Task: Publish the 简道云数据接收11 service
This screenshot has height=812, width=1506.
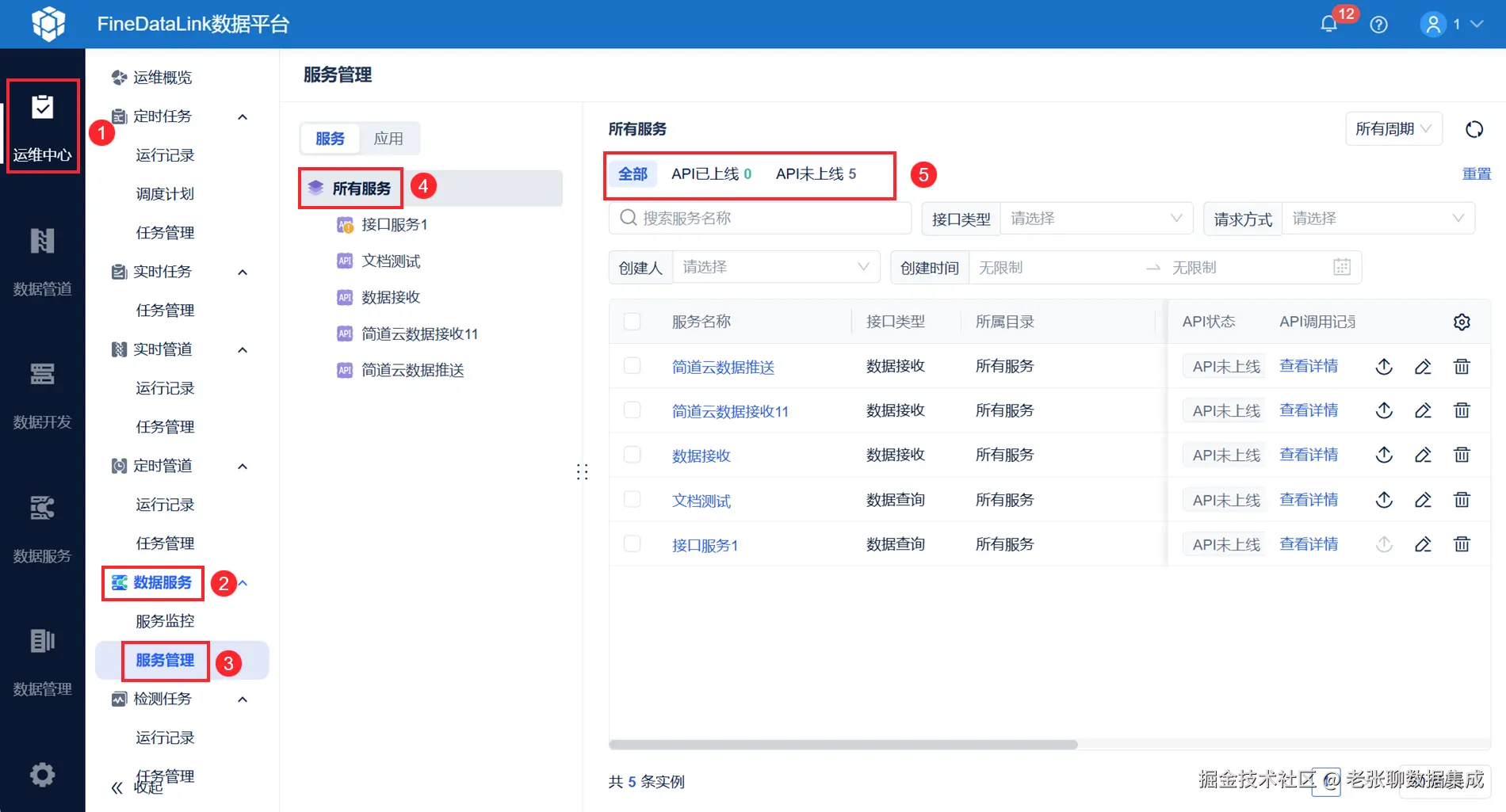Action: (1384, 410)
